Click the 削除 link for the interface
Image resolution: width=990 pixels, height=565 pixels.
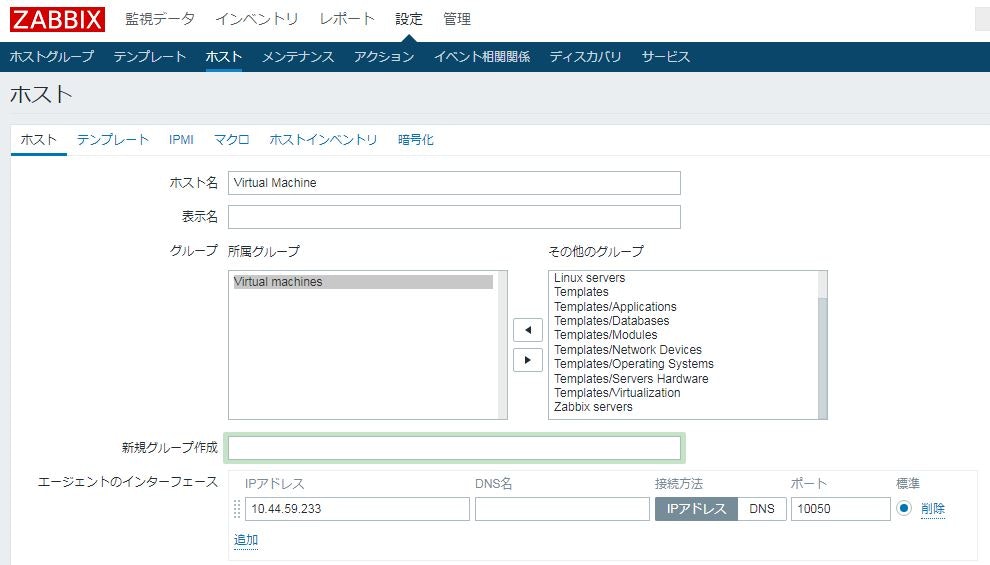(933, 509)
